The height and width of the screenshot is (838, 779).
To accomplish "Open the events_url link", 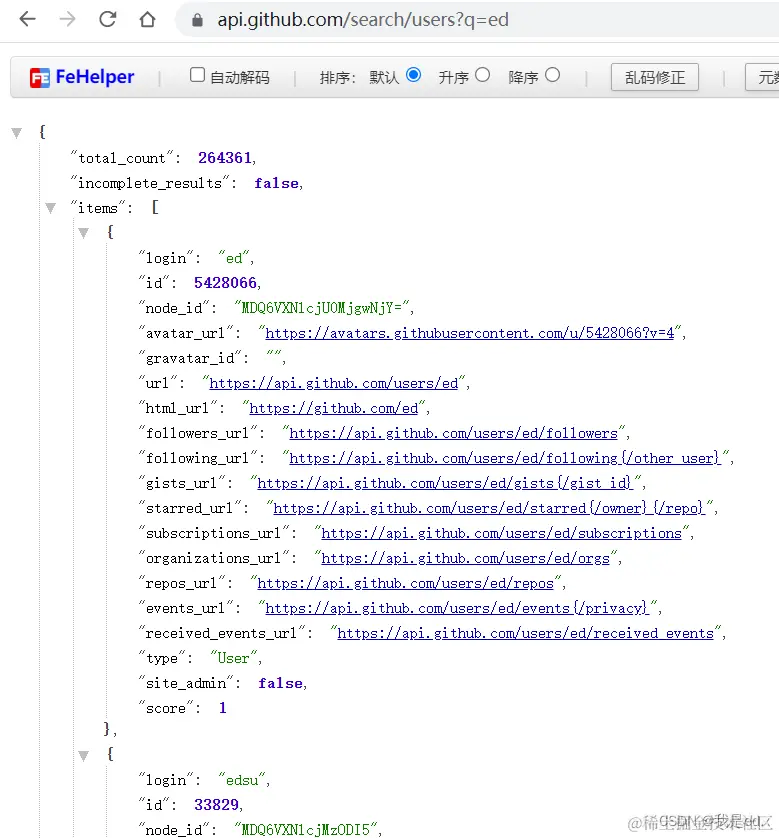I will [457, 608].
